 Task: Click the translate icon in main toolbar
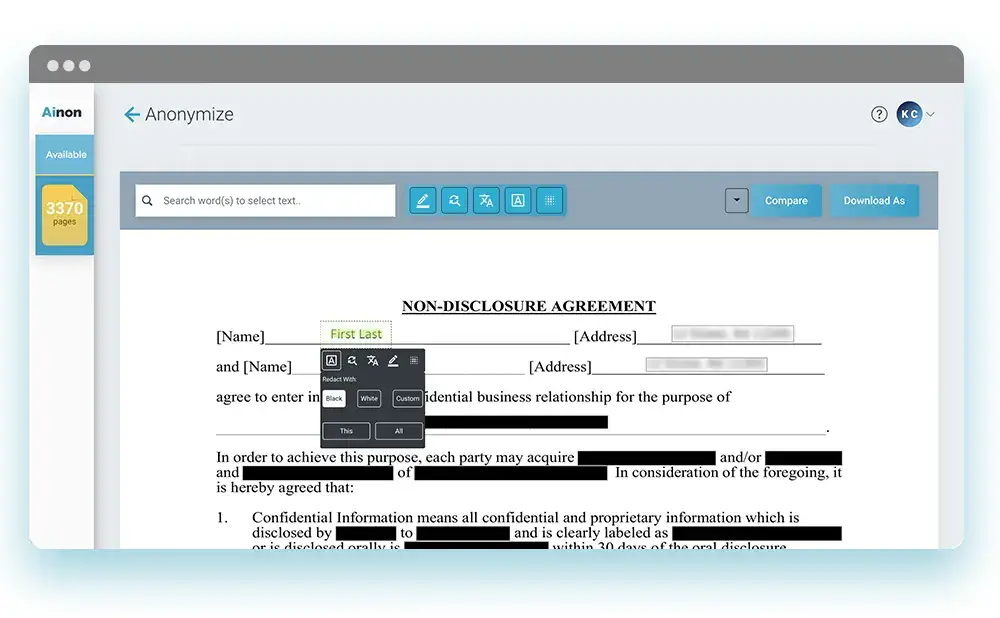click(x=486, y=201)
